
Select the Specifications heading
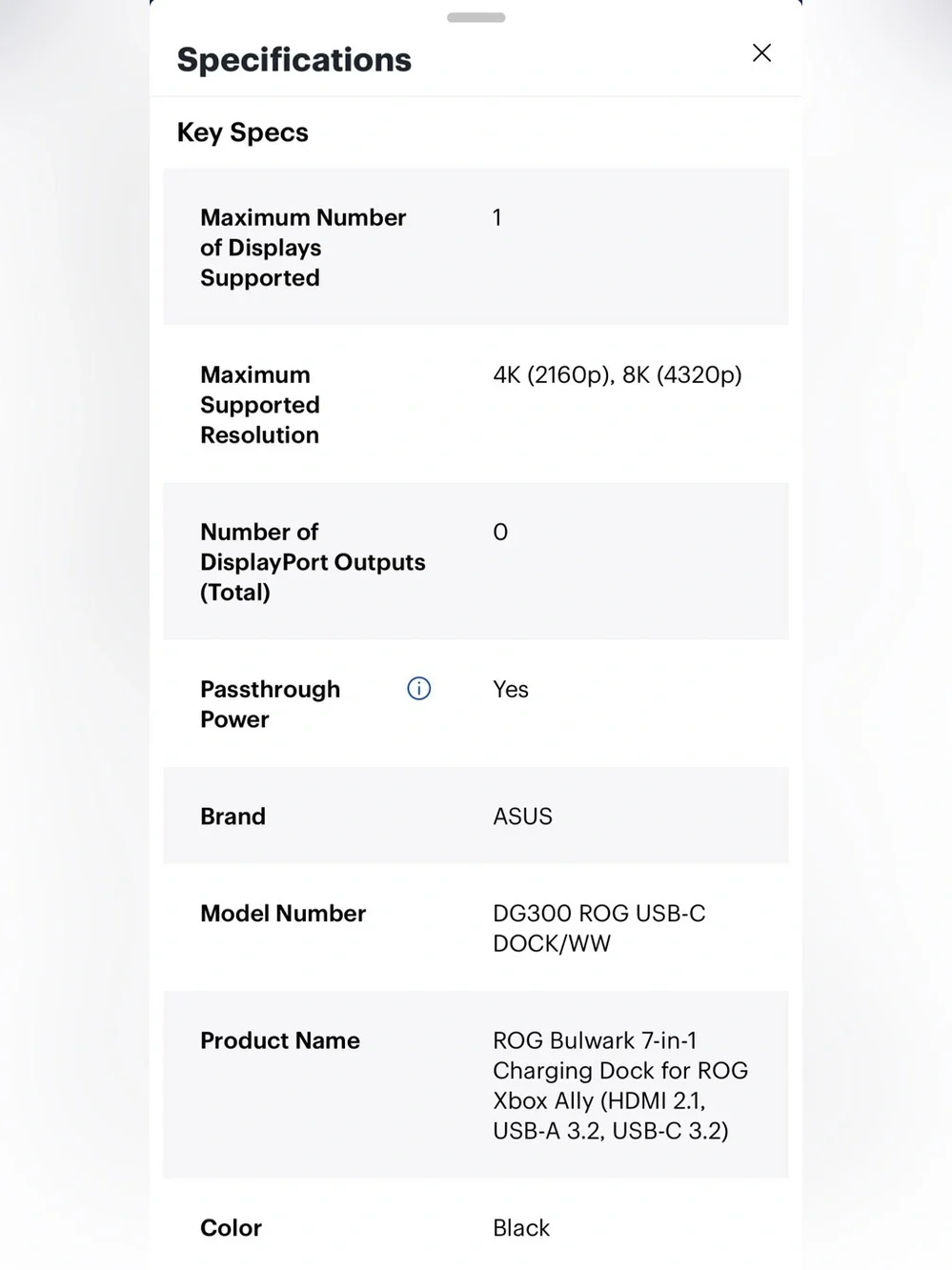pos(294,60)
